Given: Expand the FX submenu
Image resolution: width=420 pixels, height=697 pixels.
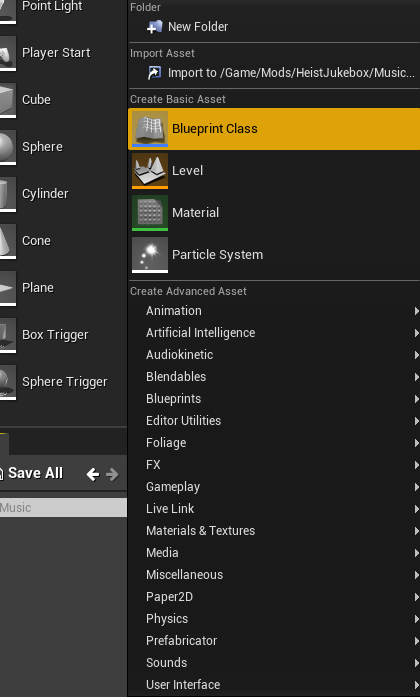Looking at the screenshot, I should pos(274,465).
